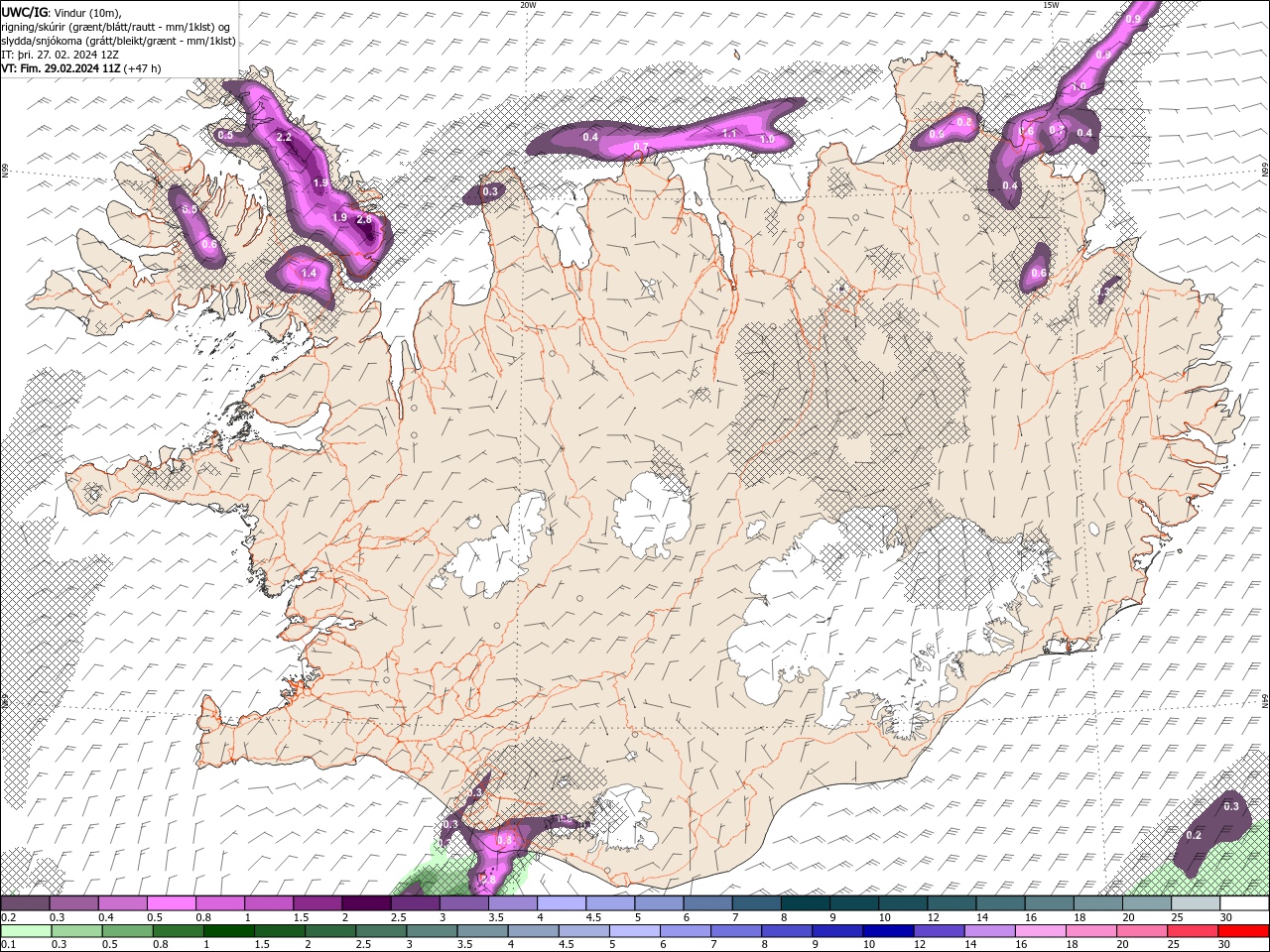Click the '0.2' label starting the snow scale

coord(7,917)
